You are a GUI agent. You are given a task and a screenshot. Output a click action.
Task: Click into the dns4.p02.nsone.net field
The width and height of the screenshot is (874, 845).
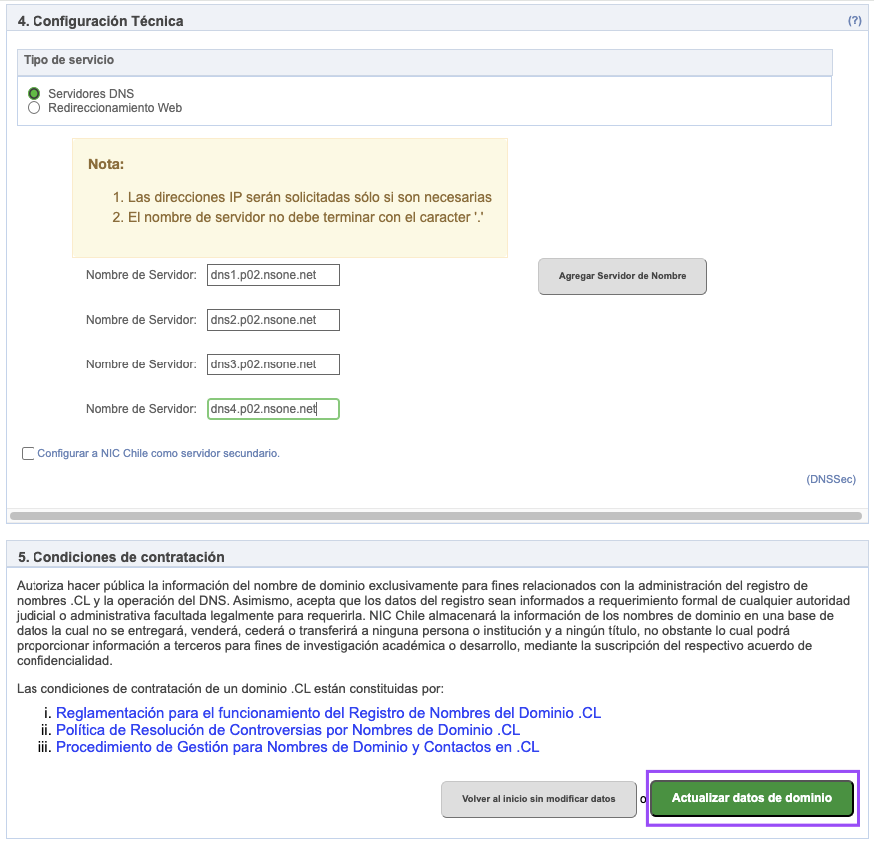(273, 409)
